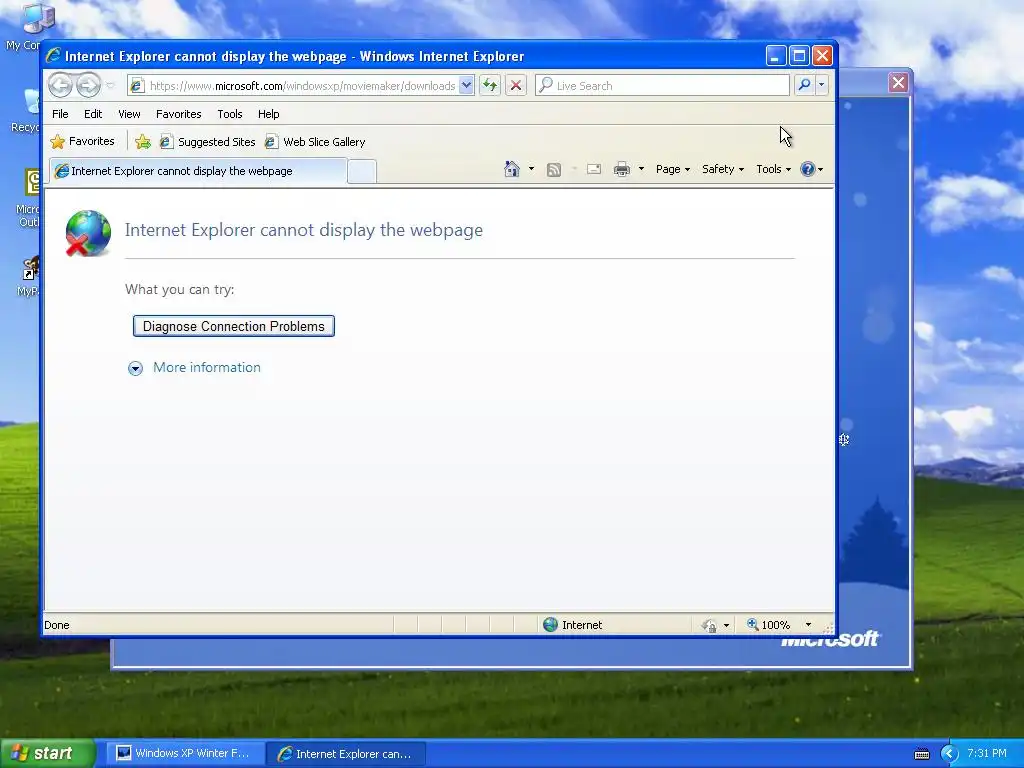Click the More information link text
1024x768 pixels.
pos(206,367)
